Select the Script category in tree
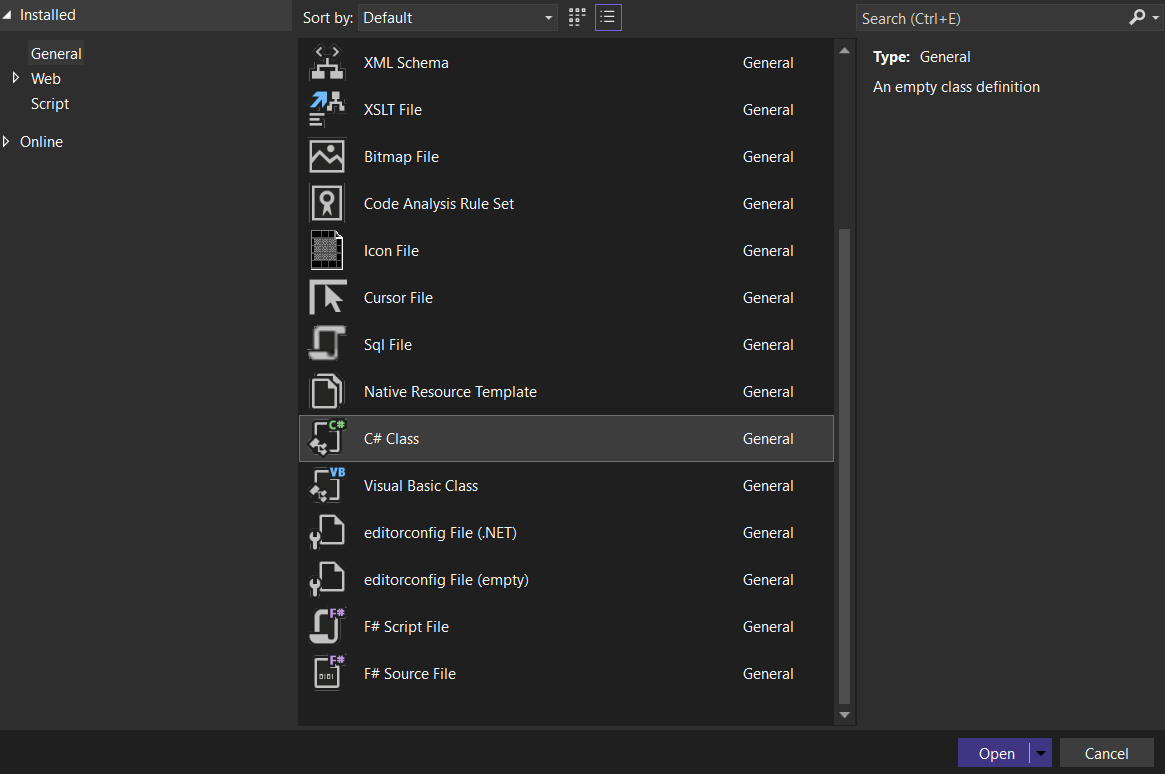Screen dimensions: 1165x774 [x=50, y=104]
